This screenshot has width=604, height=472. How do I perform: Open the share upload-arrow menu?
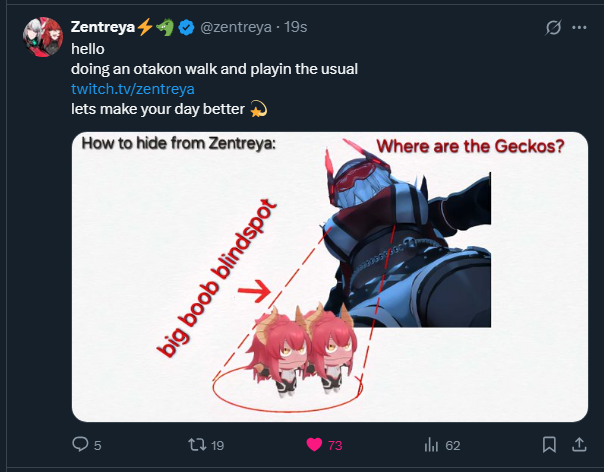tap(578, 444)
